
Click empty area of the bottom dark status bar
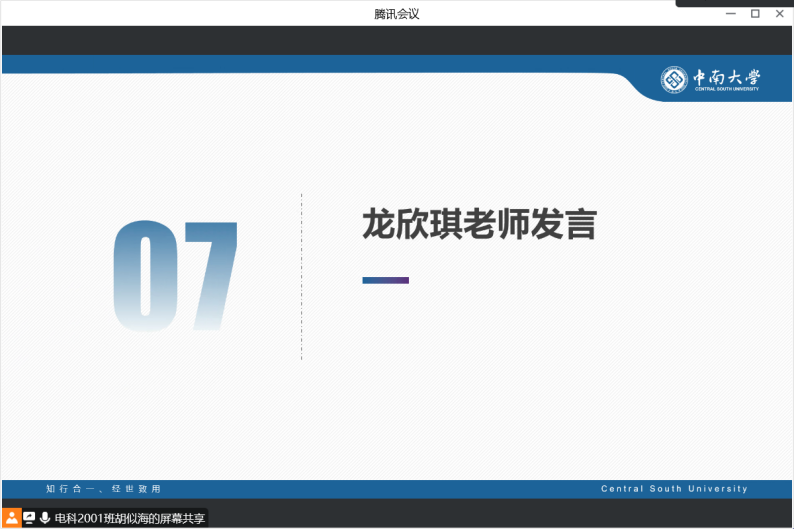[500, 518]
